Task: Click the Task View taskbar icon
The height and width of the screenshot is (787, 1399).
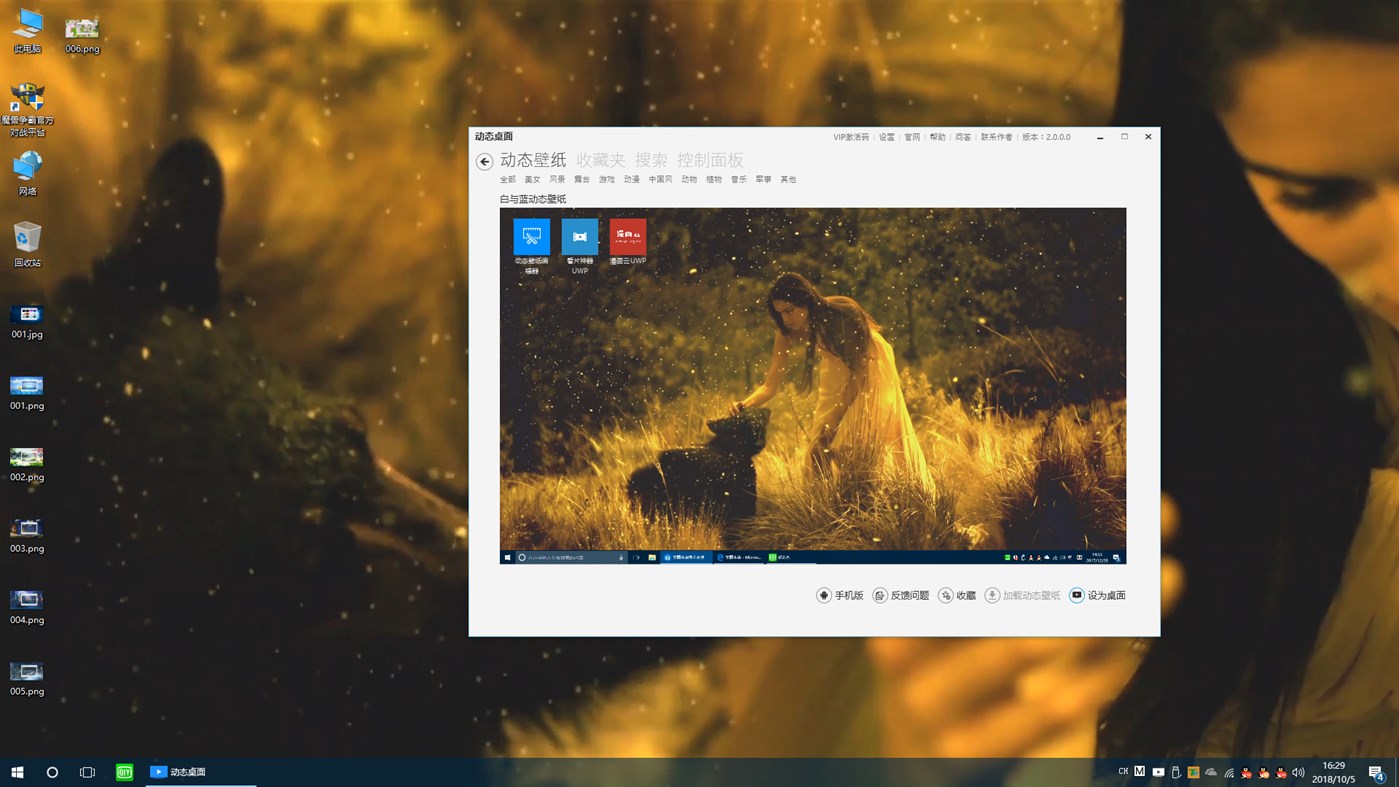Action: tap(87, 771)
